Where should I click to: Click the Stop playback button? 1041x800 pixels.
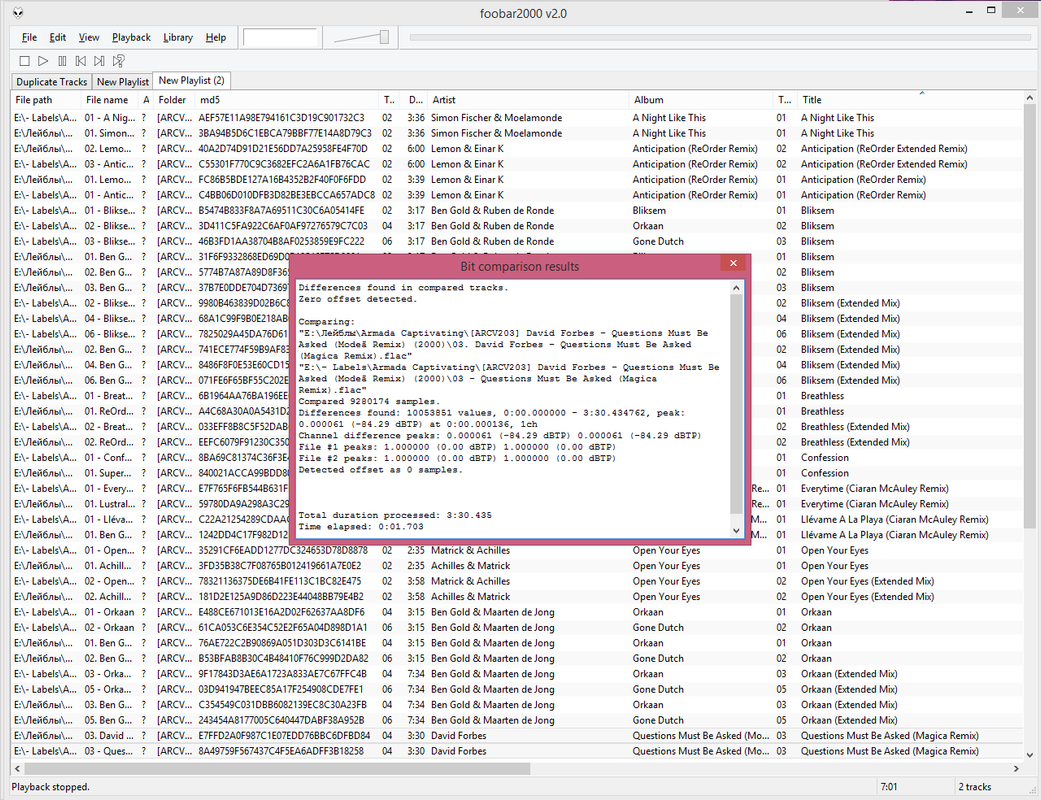[x=25, y=61]
